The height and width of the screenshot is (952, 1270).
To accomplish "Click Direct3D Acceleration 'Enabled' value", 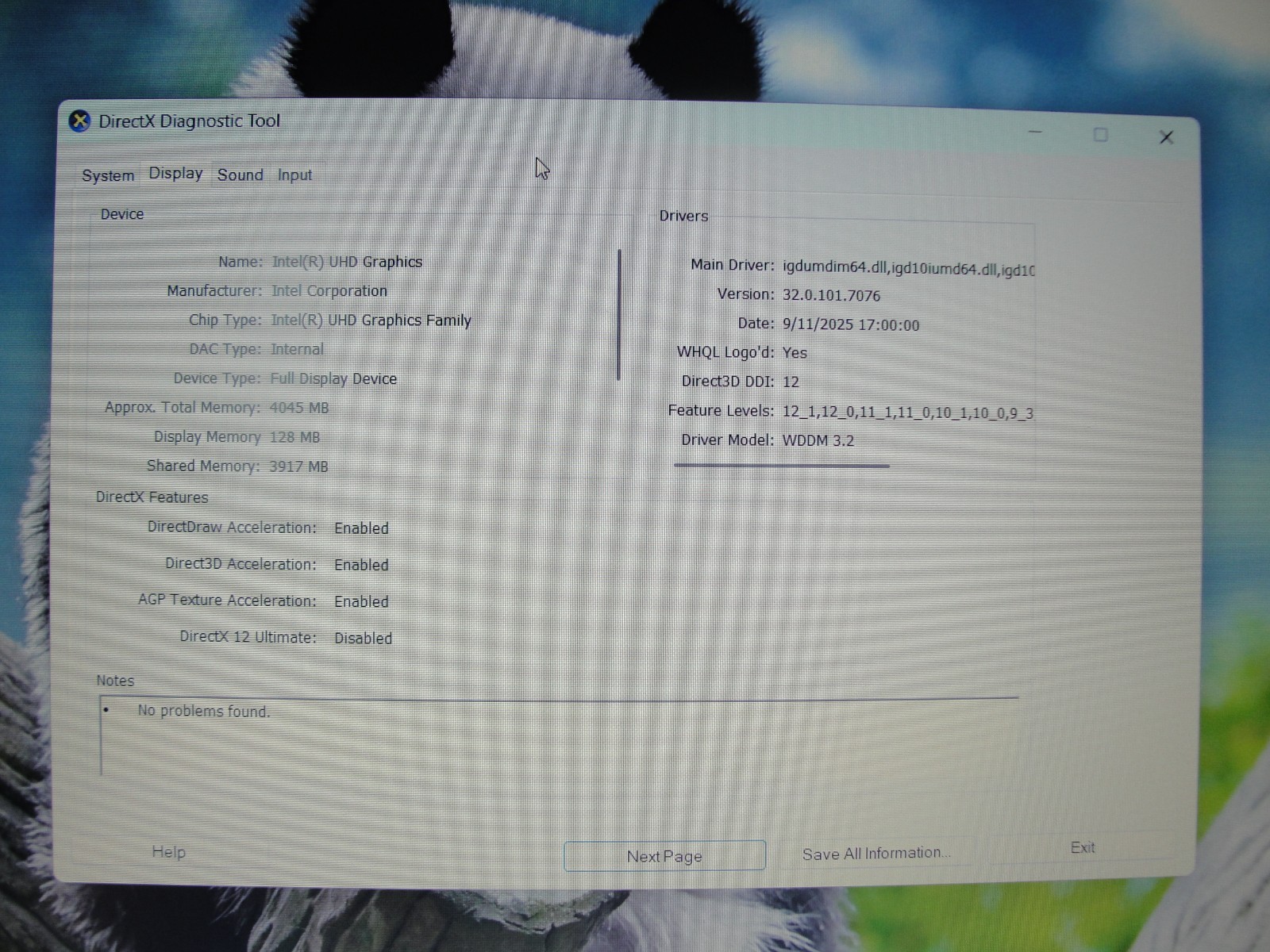I will point(361,565).
